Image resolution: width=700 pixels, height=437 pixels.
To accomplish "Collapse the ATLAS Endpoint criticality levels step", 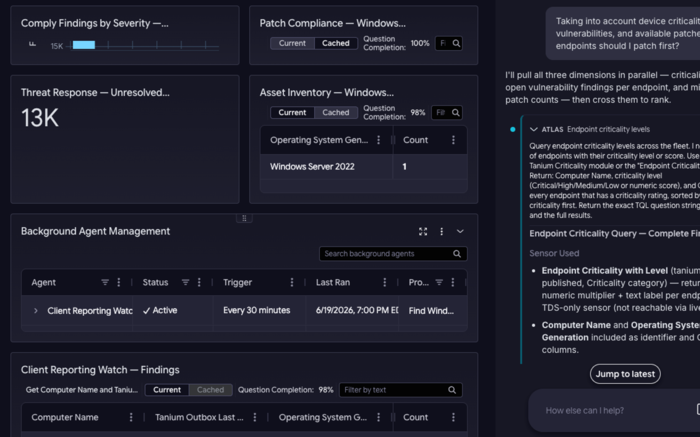I will (x=533, y=129).
